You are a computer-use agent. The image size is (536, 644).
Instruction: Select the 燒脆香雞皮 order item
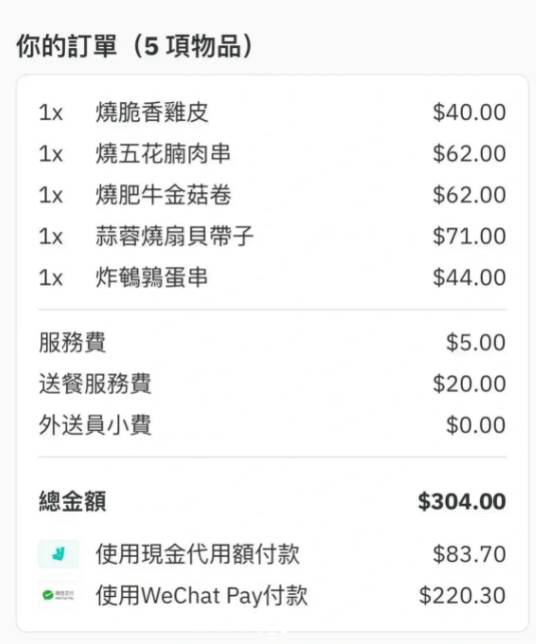272,113
